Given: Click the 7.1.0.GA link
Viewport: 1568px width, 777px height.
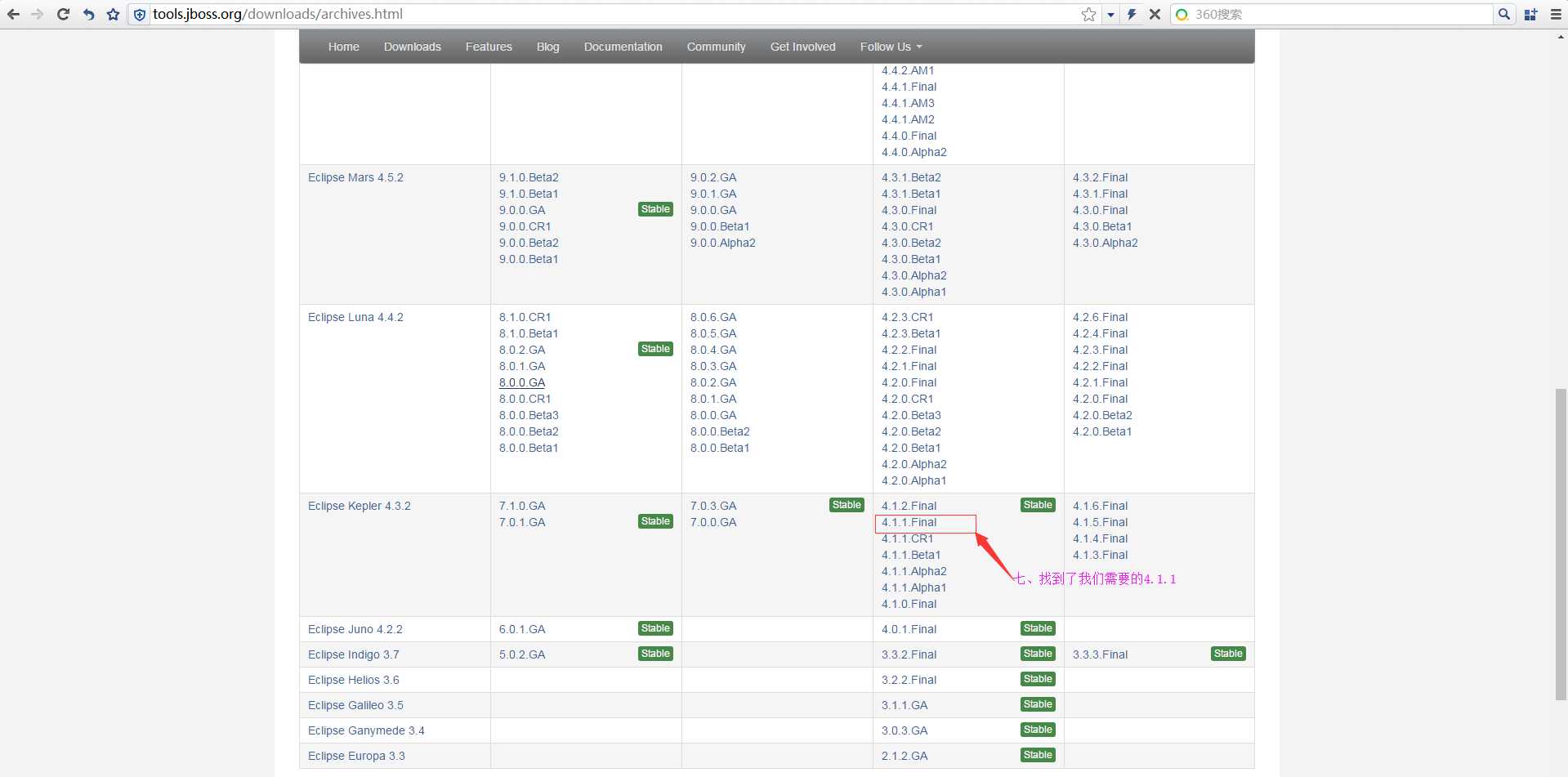Looking at the screenshot, I should tap(522, 506).
